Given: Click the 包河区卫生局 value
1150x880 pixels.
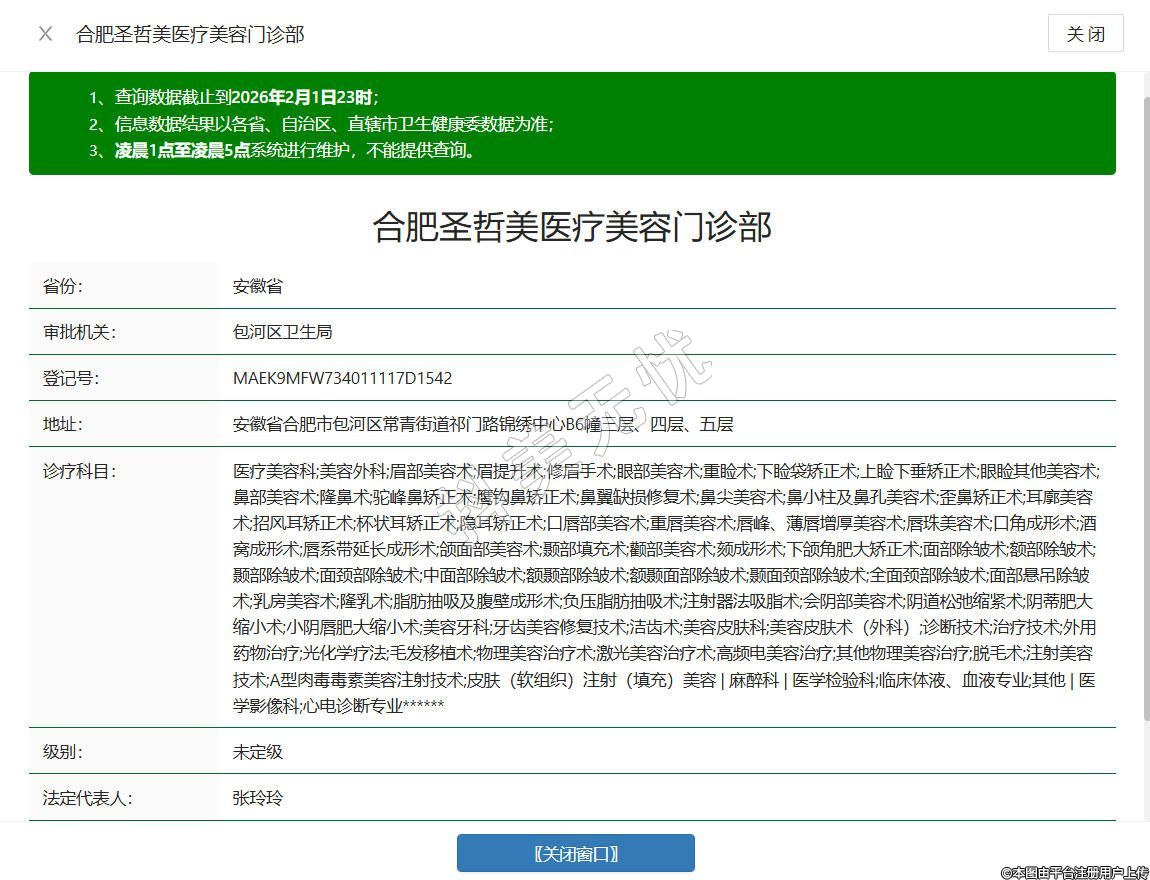Looking at the screenshot, I should click(x=282, y=332).
